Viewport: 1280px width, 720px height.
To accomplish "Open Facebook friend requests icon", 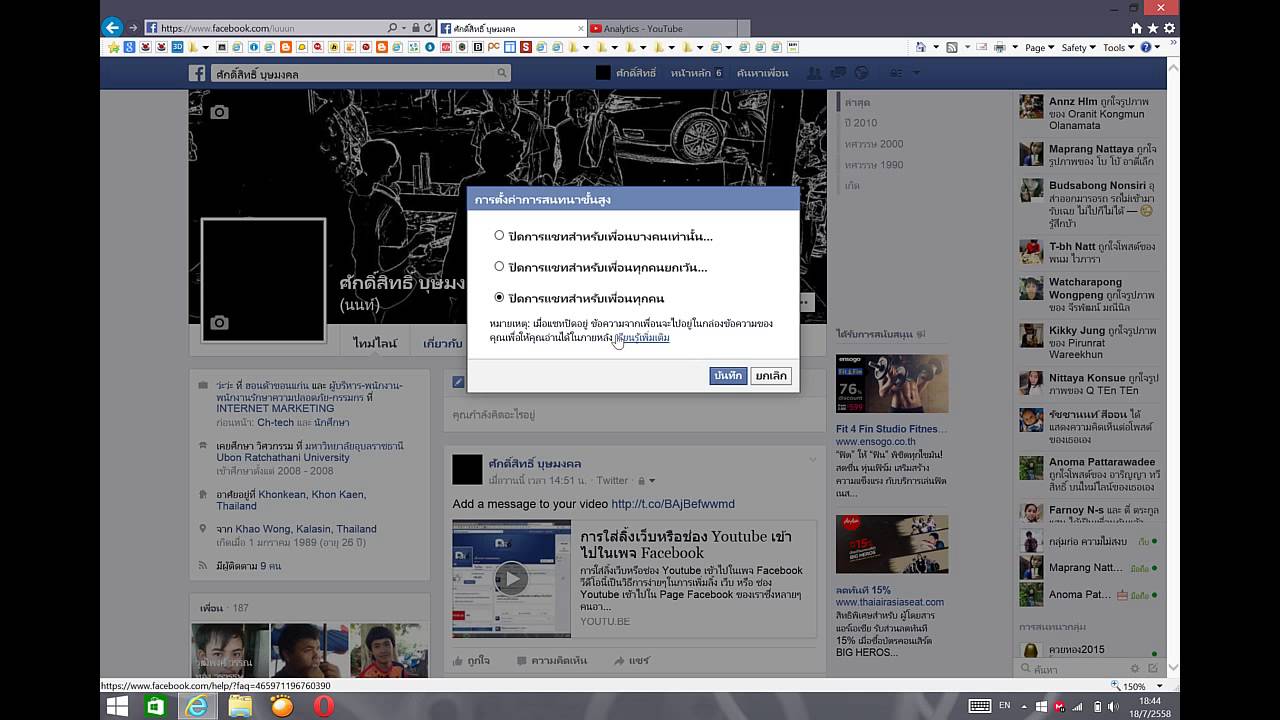I will pyautogui.click(x=814, y=73).
